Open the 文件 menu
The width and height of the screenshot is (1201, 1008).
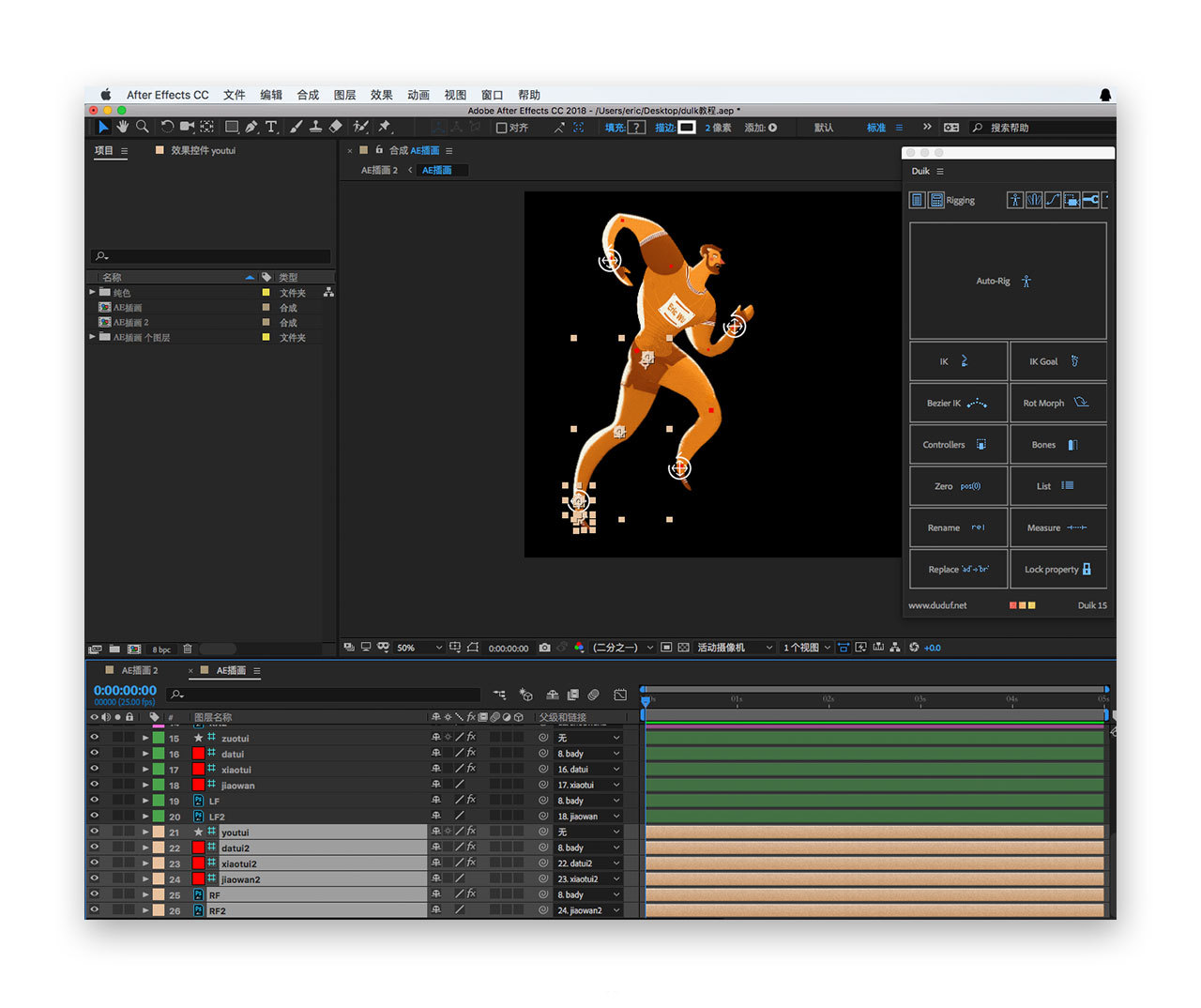(x=235, y=95)
